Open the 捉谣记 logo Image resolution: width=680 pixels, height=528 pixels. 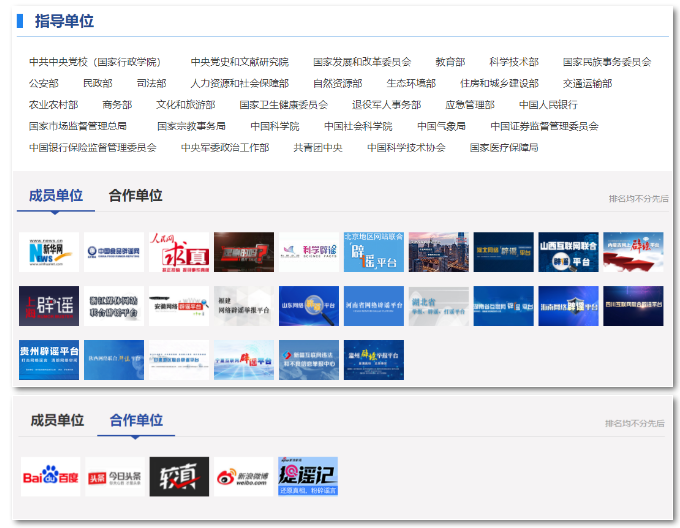tap(308, 477)
